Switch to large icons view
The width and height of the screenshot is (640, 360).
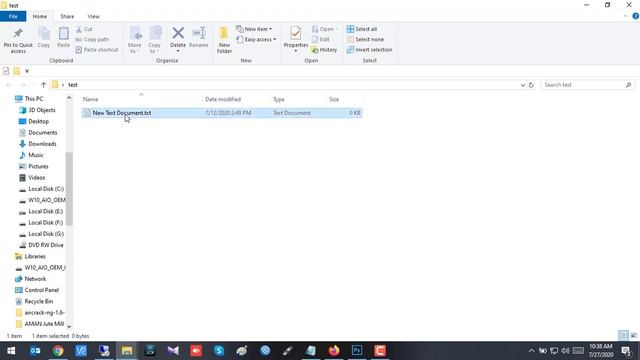tap(633, 336)
